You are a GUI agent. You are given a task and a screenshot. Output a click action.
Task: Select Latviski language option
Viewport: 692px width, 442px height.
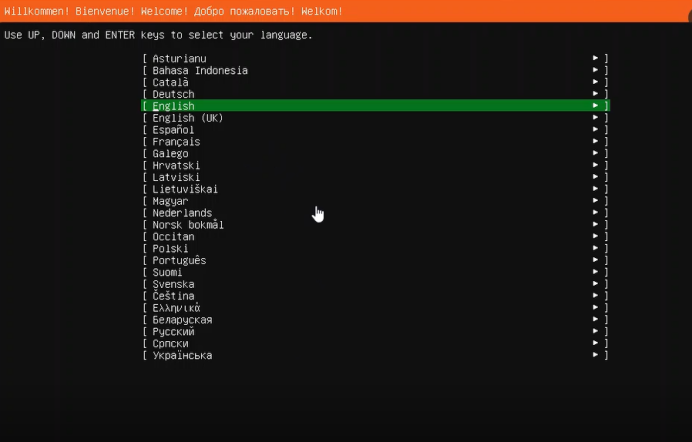(176, 177)
